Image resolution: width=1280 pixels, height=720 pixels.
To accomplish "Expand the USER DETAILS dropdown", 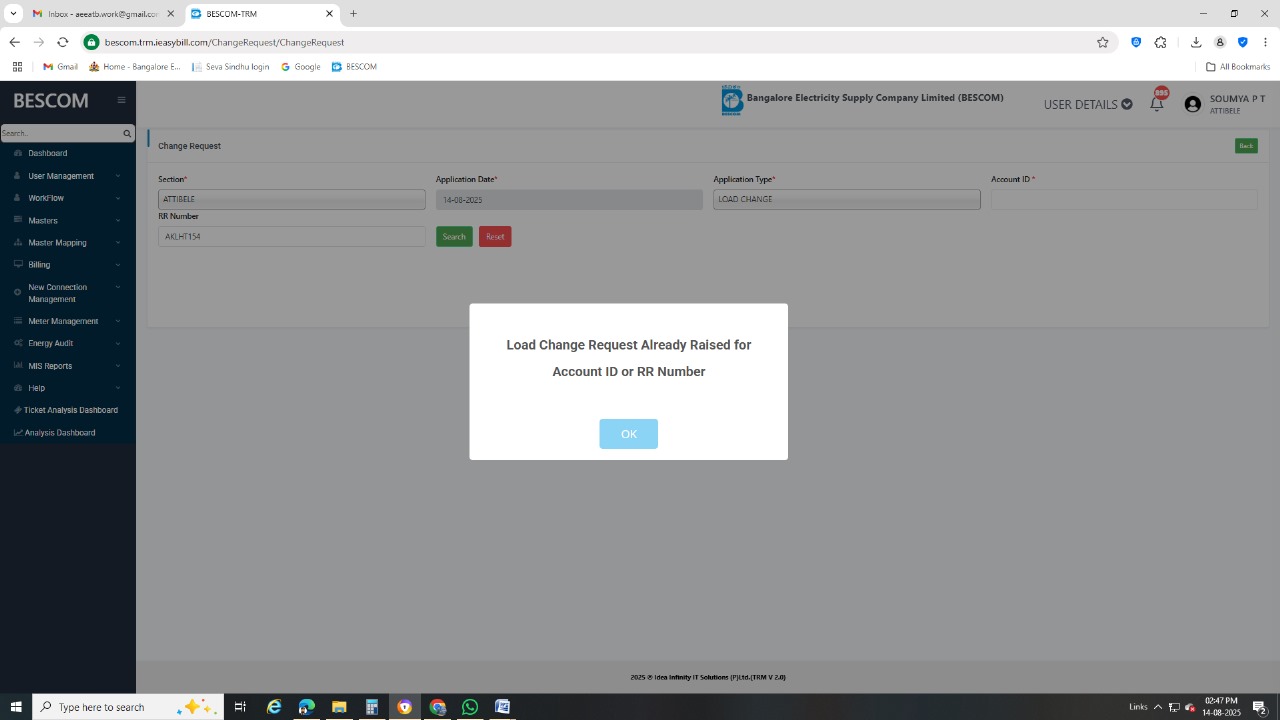I will pos(1088,104).
